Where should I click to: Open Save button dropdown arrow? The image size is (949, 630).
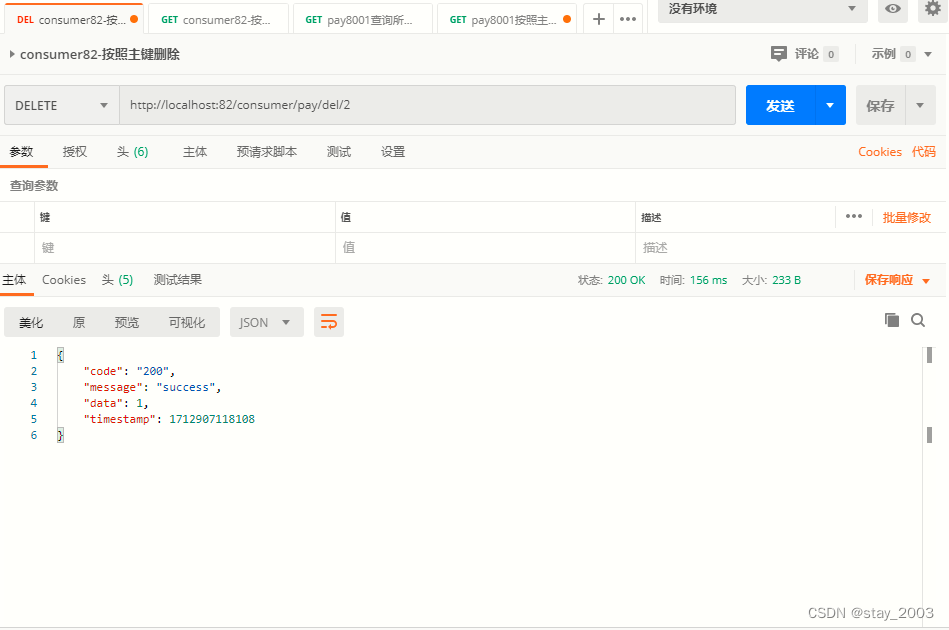[x=920, y=105]
